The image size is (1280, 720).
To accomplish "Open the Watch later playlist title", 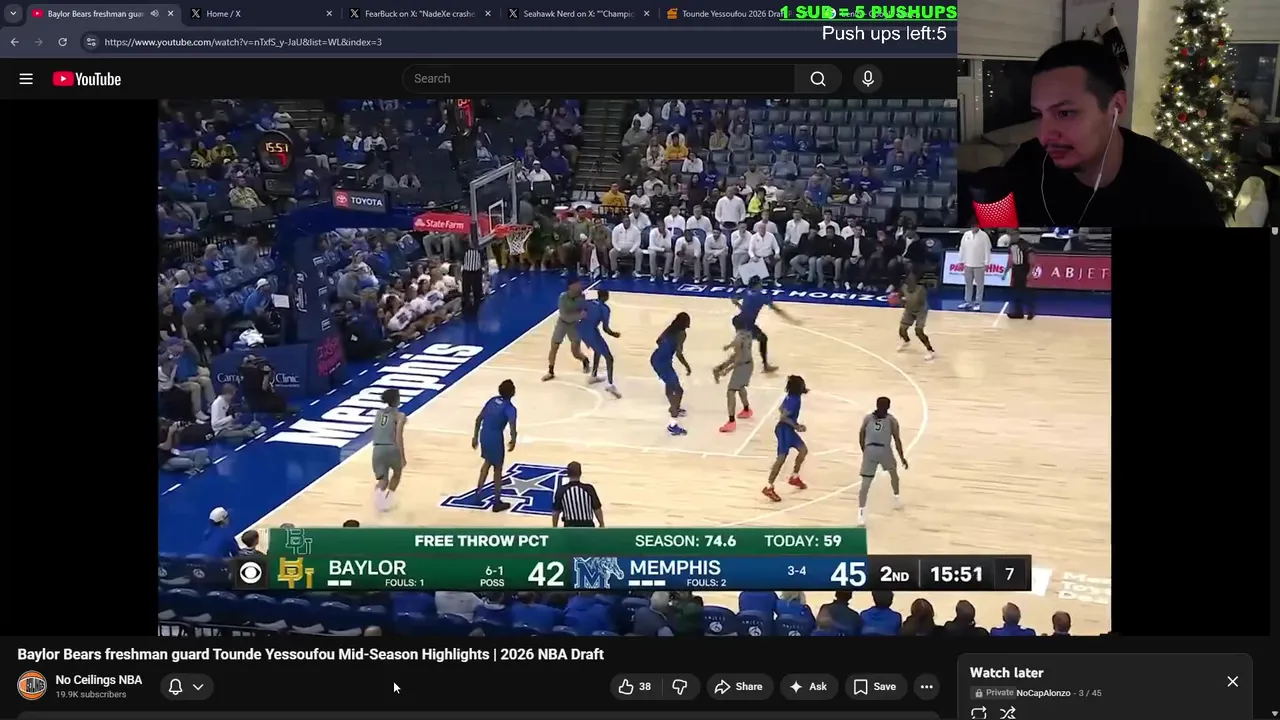I will coord(1006,673).
